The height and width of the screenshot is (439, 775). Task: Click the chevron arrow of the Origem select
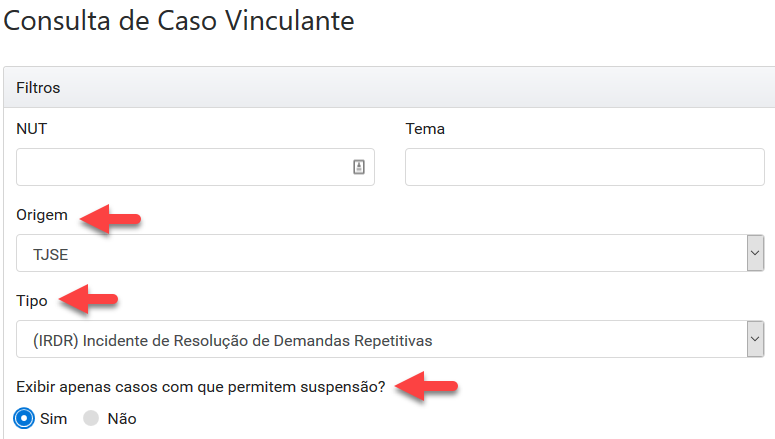point(755,253)
